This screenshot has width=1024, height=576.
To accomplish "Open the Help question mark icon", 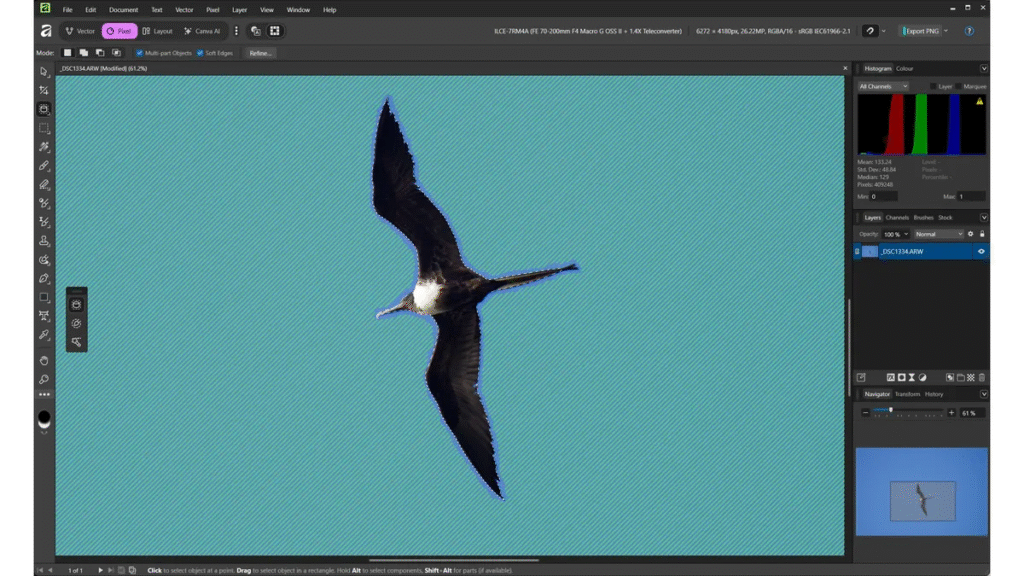I will click(969, 31).
